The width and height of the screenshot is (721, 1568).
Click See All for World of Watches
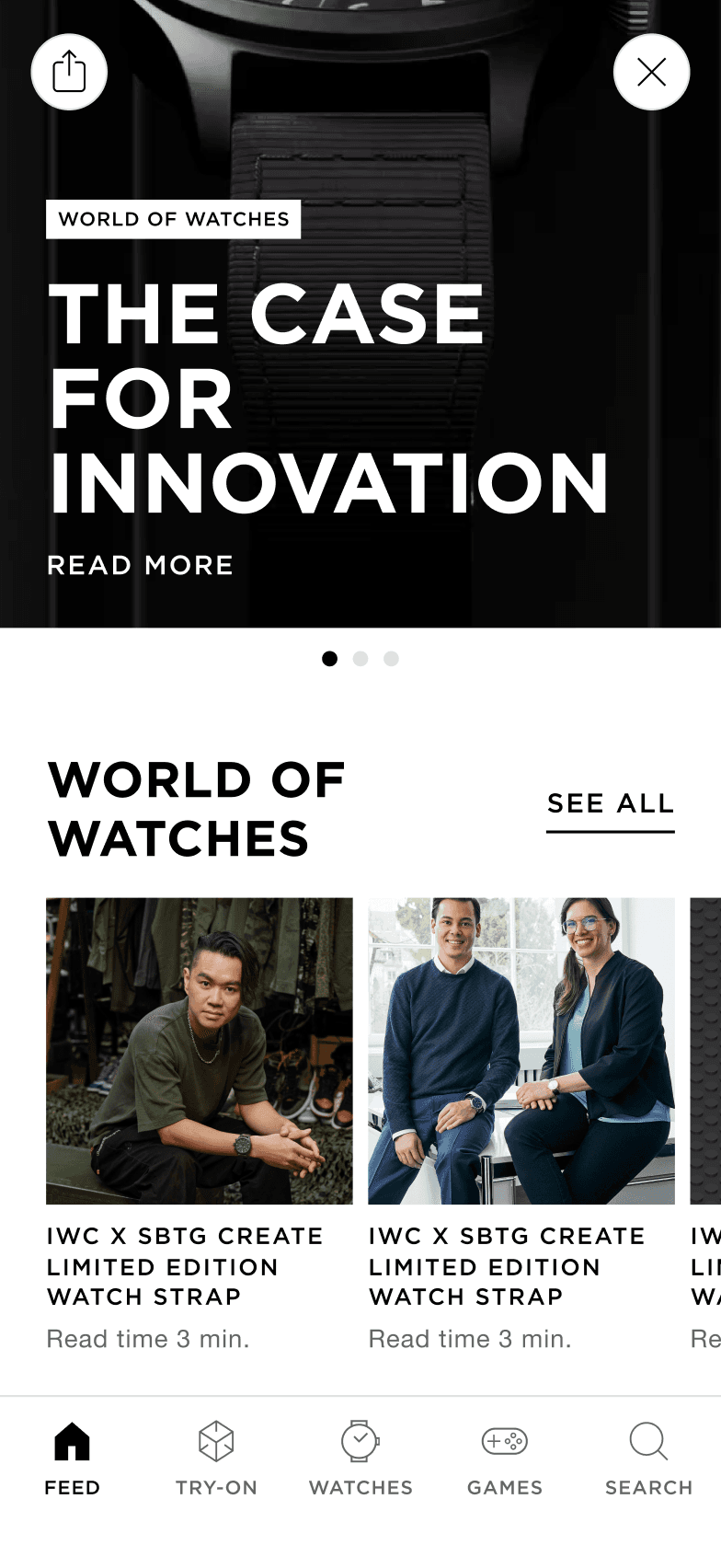pos(611,803)
